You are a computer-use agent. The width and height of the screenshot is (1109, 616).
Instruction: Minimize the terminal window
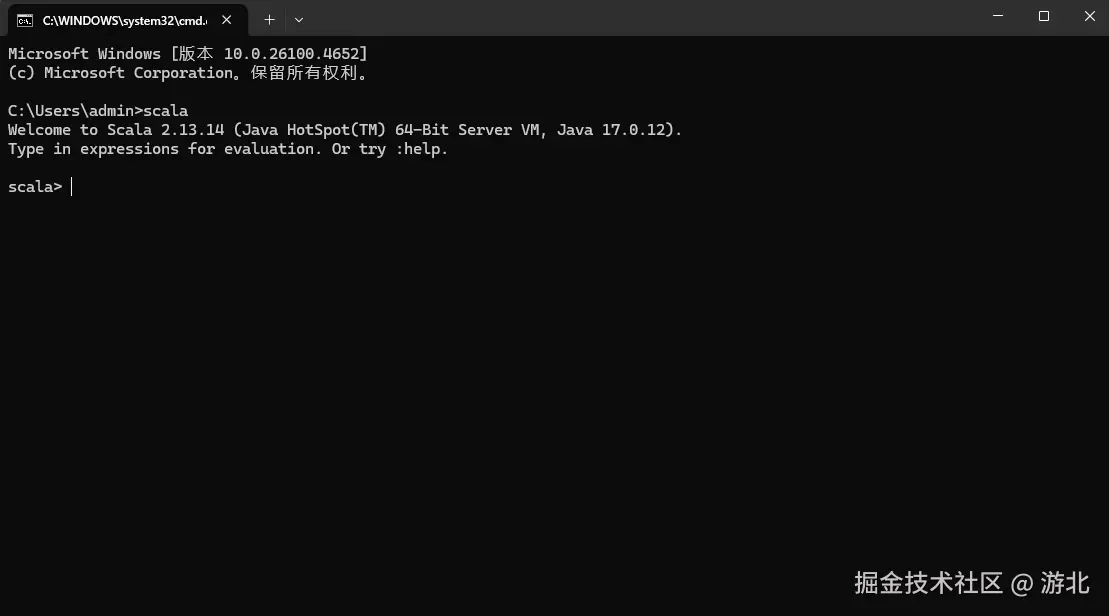(998, 16)
